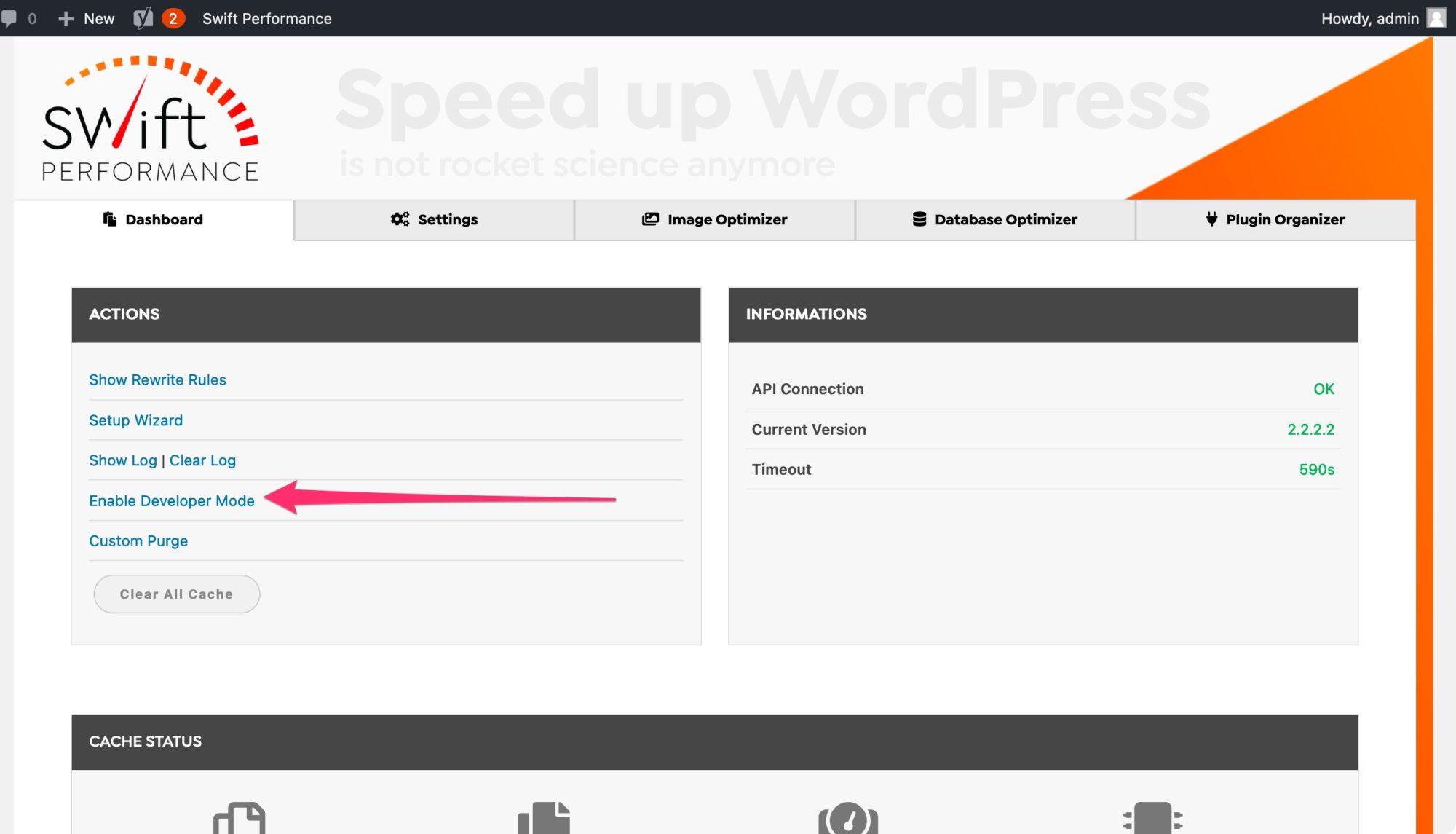Viewport: 1456px width, 834px height.
Task: Click the Image Optimizer picture icon
Action: point(651,219)
